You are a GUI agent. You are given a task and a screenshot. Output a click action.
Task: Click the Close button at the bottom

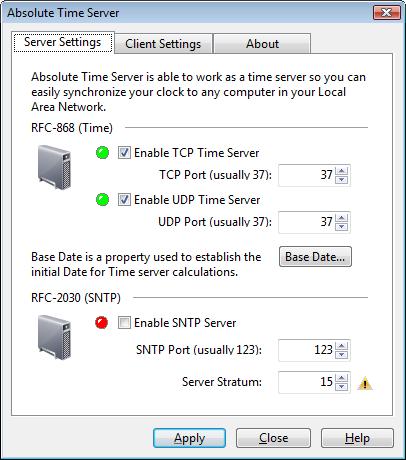coord(273,438)
